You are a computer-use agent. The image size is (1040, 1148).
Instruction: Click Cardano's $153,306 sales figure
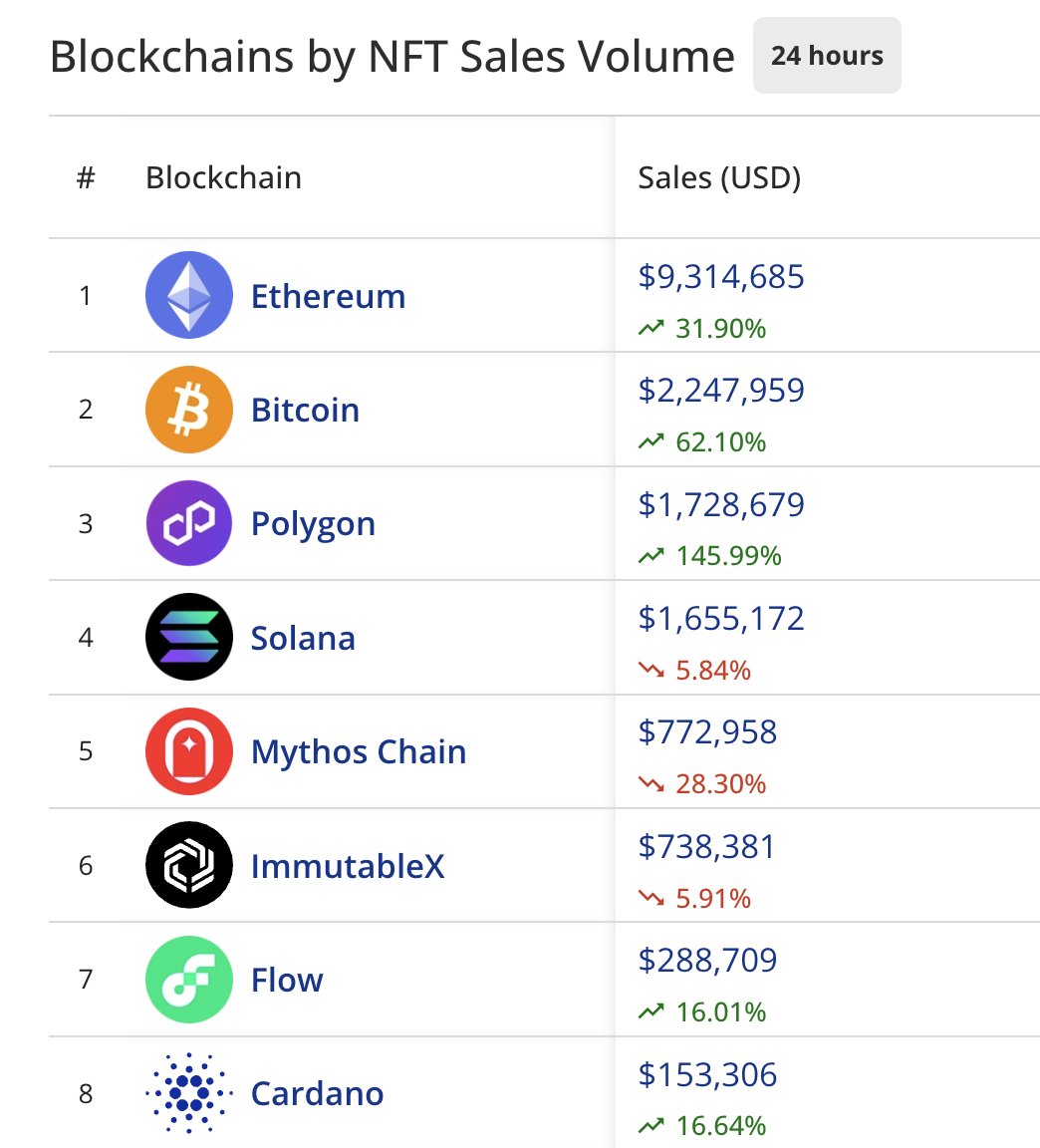[707, 1074]
